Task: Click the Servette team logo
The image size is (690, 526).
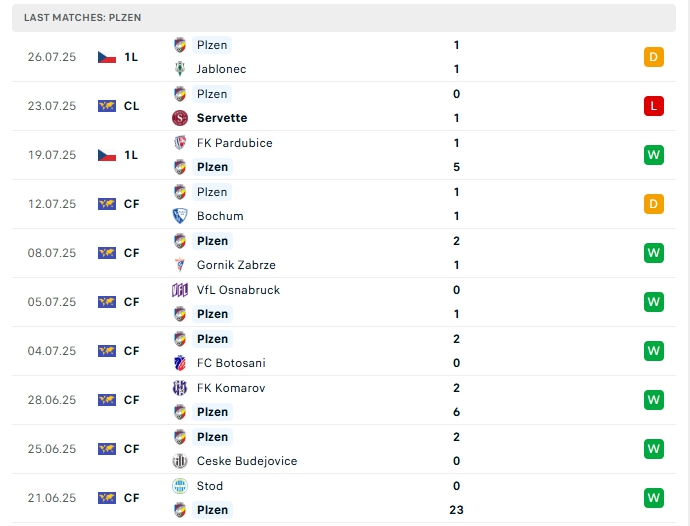Action: click(x=180, y=118)
